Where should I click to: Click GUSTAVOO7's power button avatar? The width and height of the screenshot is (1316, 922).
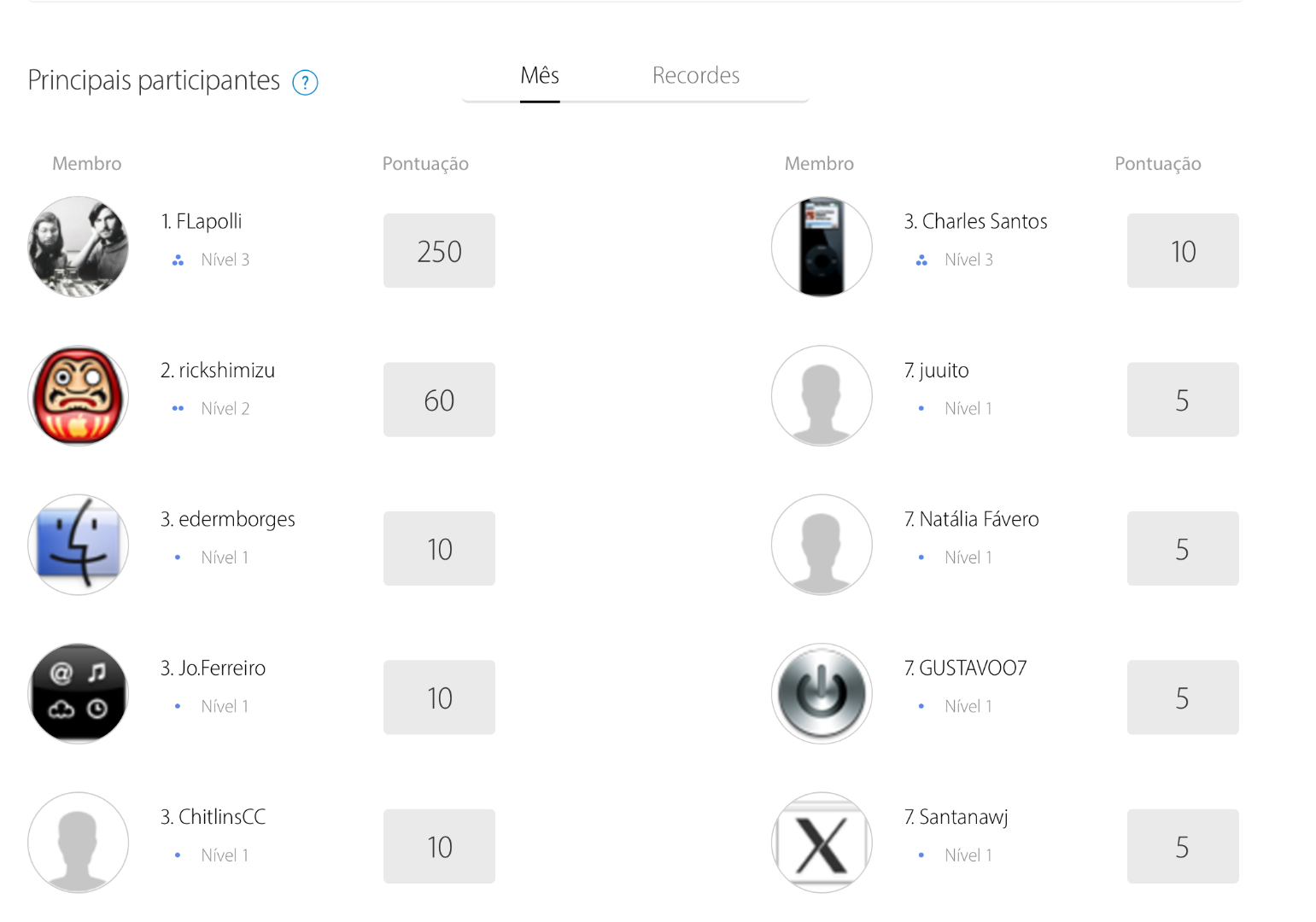click(x=822, y=693)
